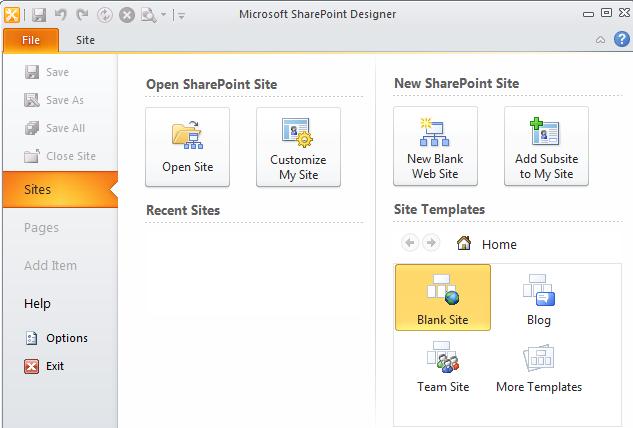Open the preview in browser dropdown arrow
Viewport: 633px width, 428px height.
pyautogui.click(x=163, y=15)
